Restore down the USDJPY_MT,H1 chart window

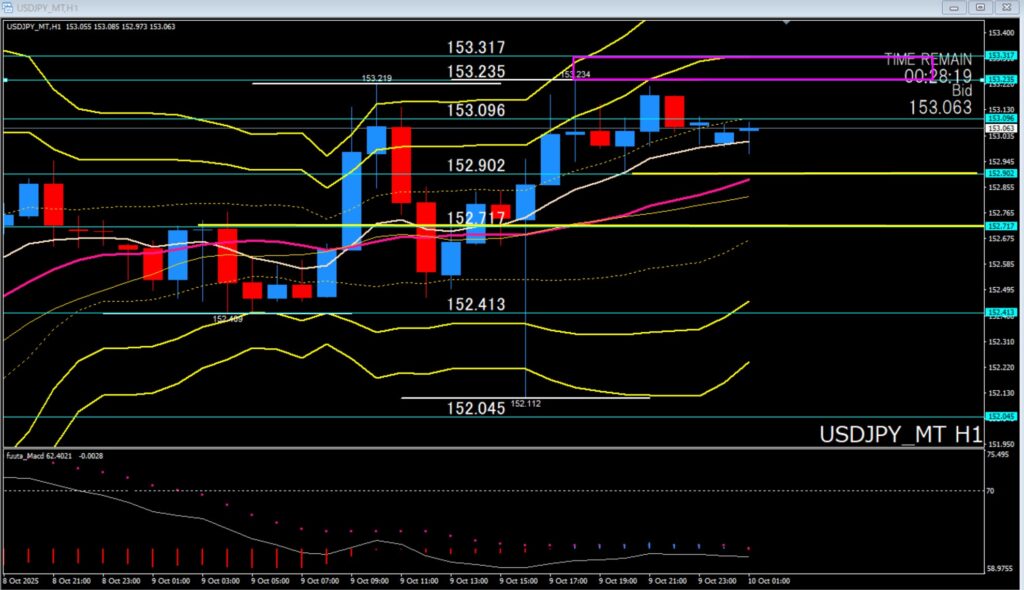(980, 7)
